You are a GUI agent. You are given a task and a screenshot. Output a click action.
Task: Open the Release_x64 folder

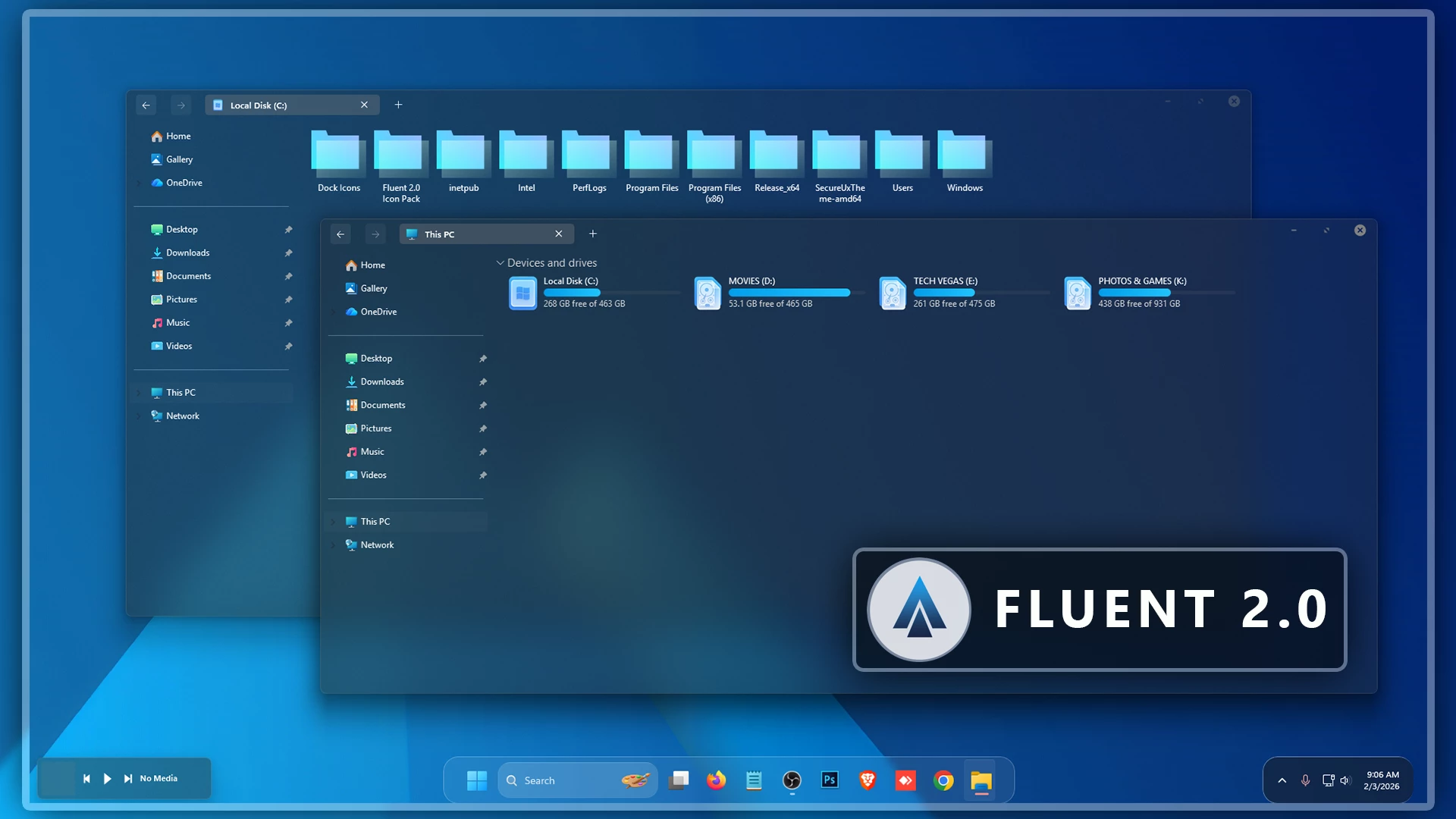[777, 162]
